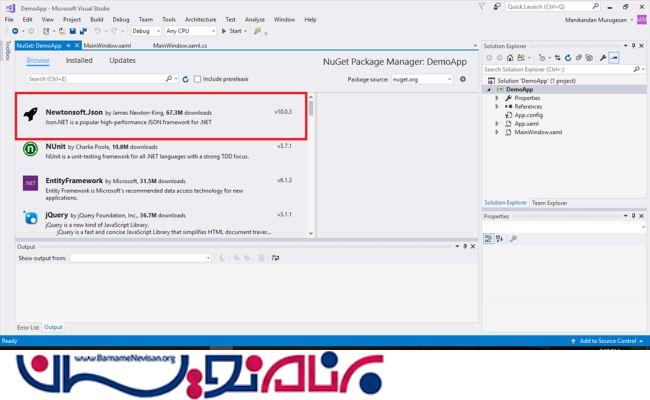
Task: Toggle the Include prerelease checkbox
Action: point(197,79)
